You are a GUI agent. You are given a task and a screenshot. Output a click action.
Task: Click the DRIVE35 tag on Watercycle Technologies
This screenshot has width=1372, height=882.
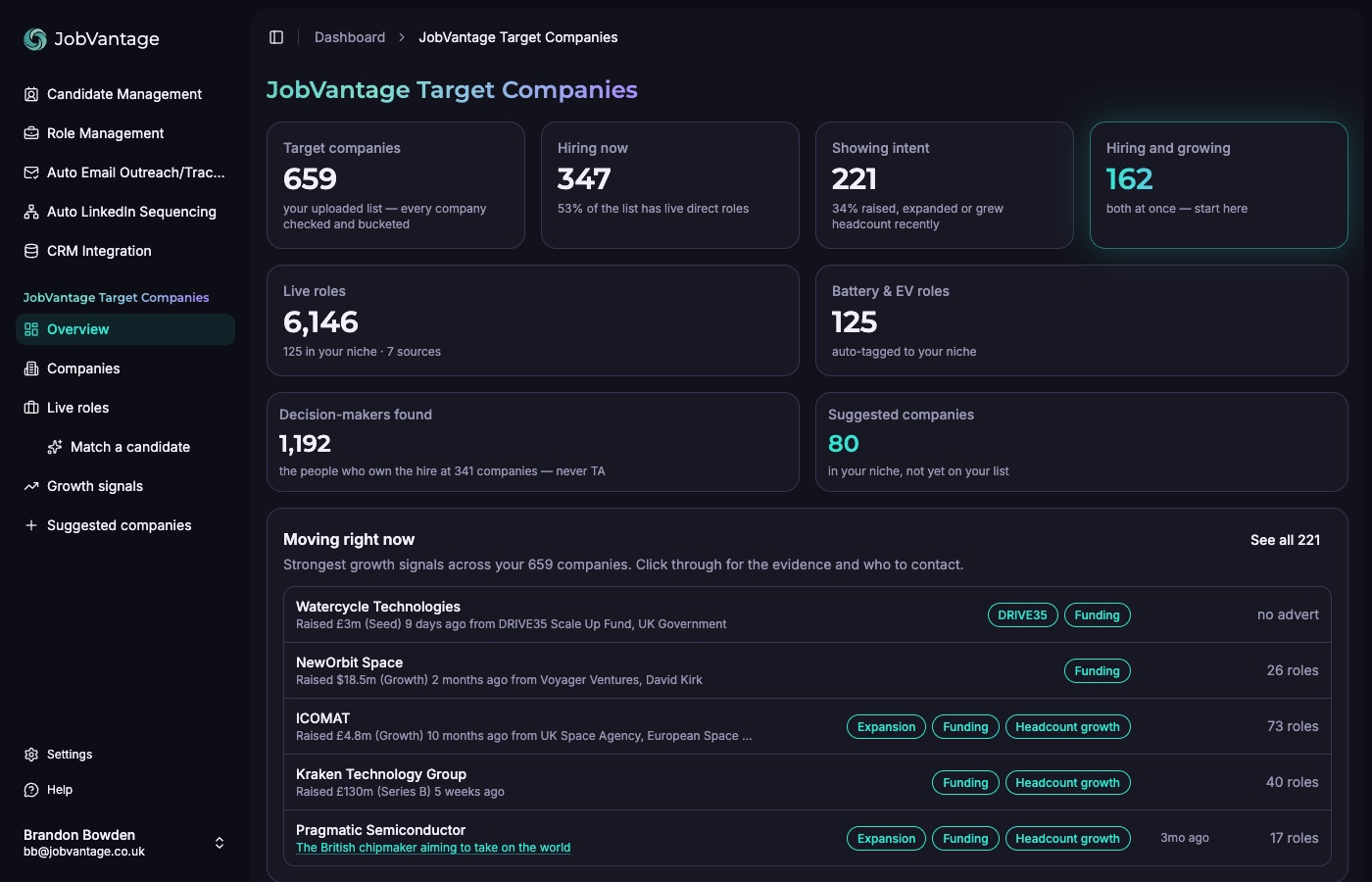pyautogui.click(x=1022, y=615)
